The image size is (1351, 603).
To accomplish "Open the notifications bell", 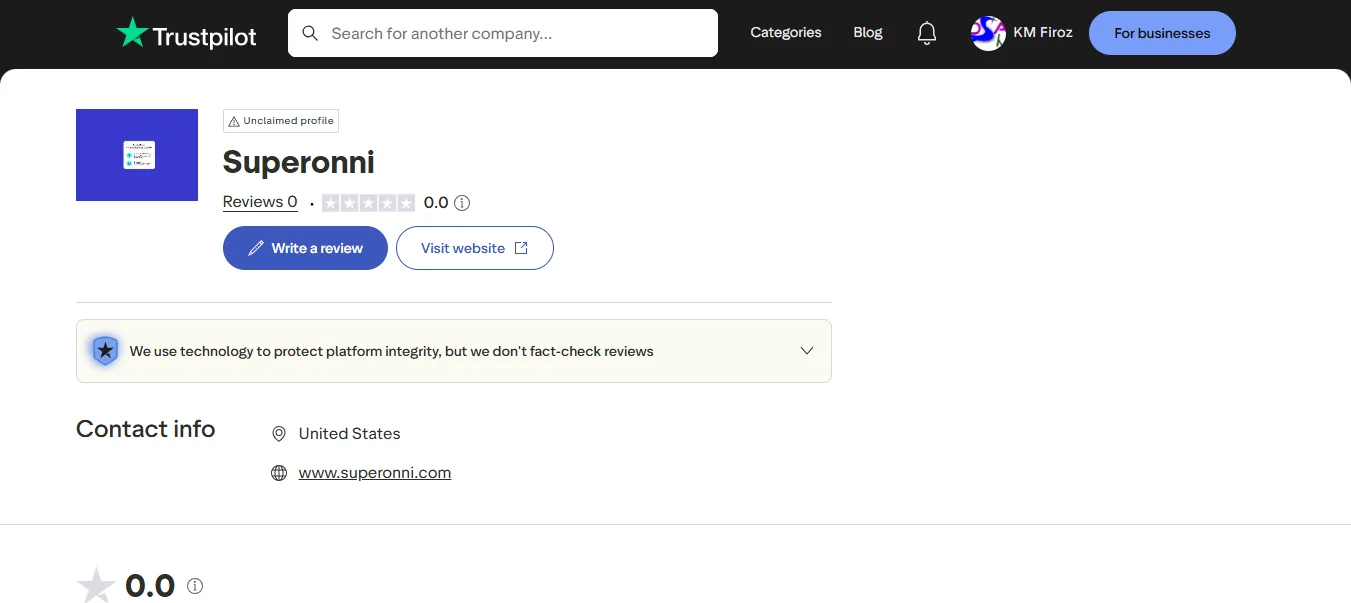I will (x=927, y=33).
